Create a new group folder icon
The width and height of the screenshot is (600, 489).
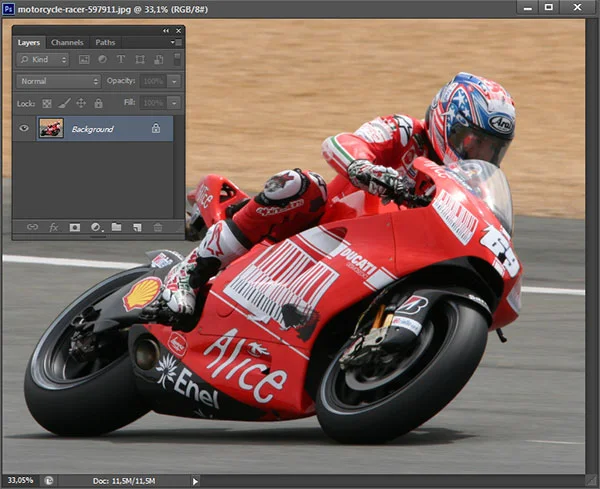tap(116, 227)
